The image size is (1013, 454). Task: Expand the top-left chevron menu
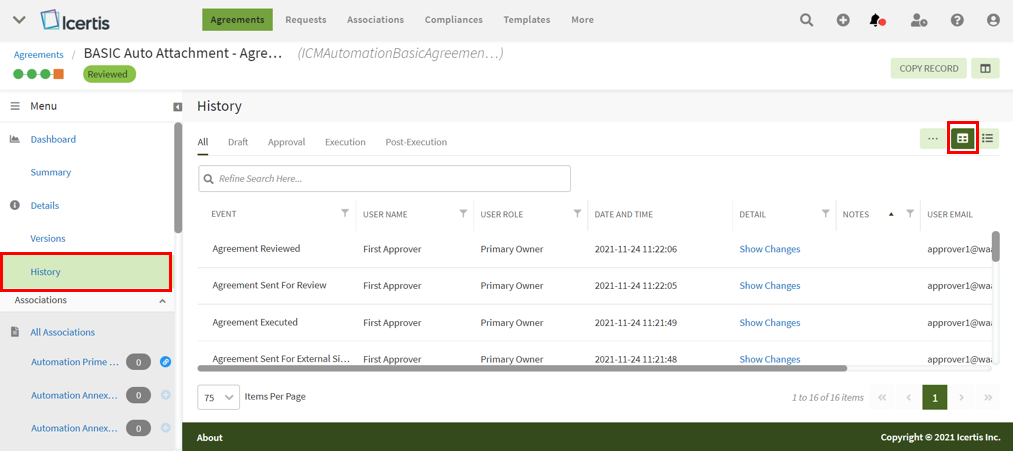point(18,20)
